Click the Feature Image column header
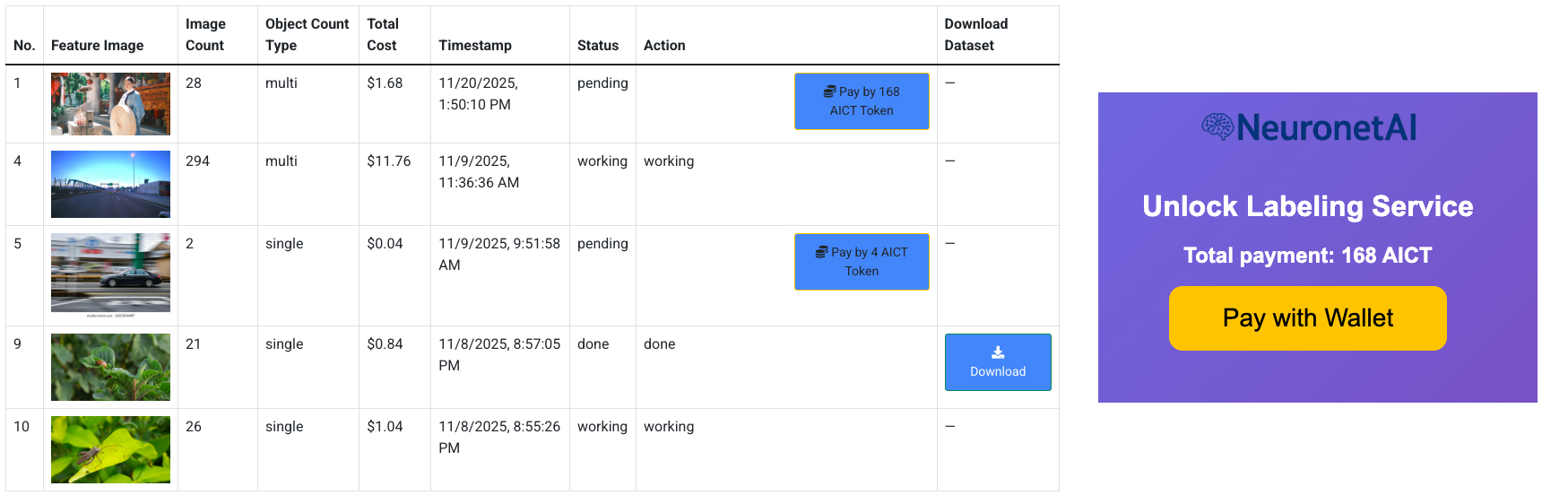The height and width of the screenshot is (495, 1568). pyautogui.click(x=97, y=46)
